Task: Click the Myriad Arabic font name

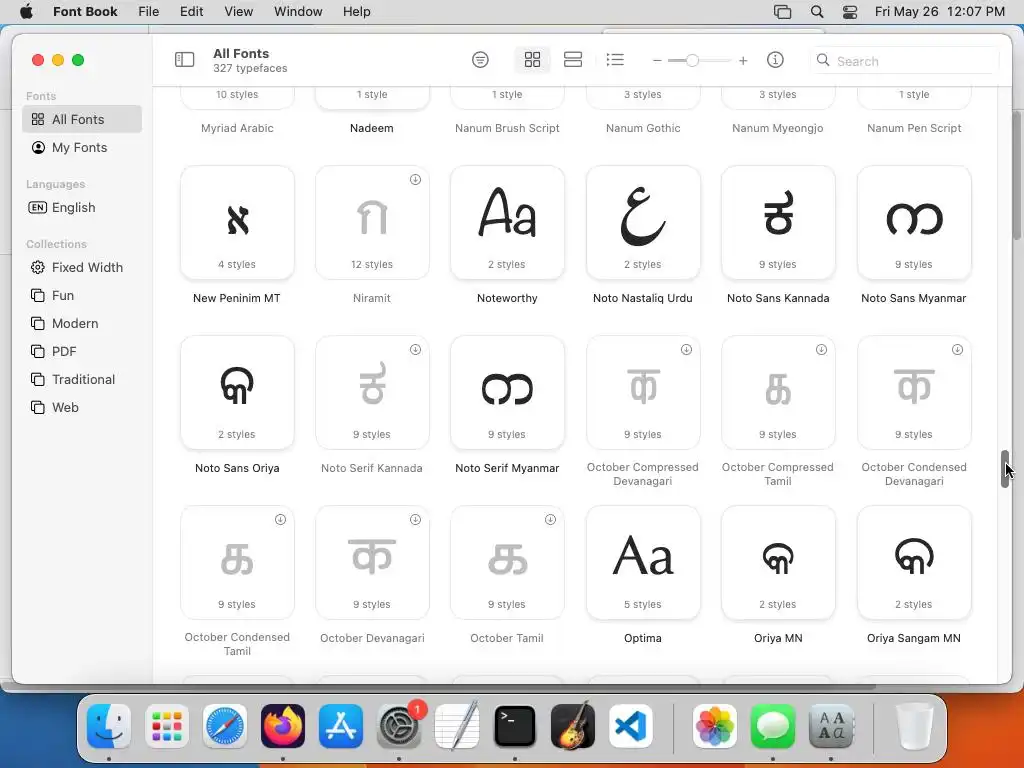Action: pyautogui.click(x=237, y=128)
